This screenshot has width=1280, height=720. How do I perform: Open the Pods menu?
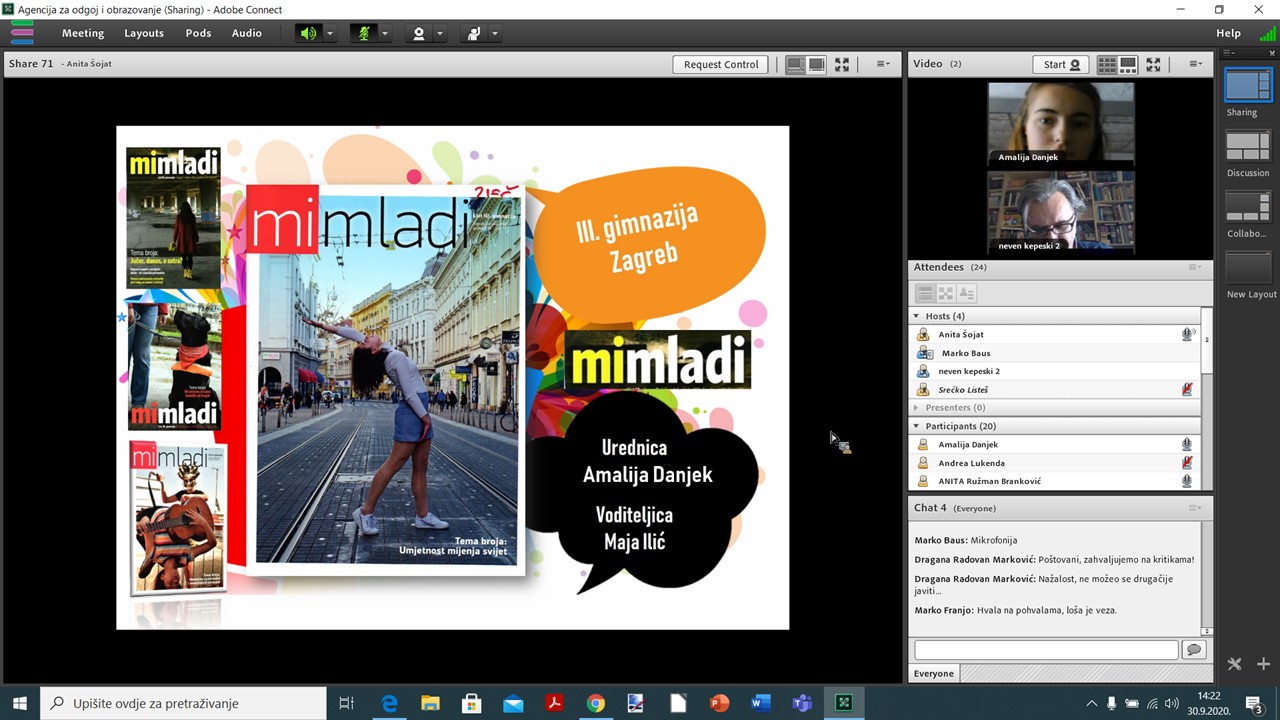coord(198,33)
